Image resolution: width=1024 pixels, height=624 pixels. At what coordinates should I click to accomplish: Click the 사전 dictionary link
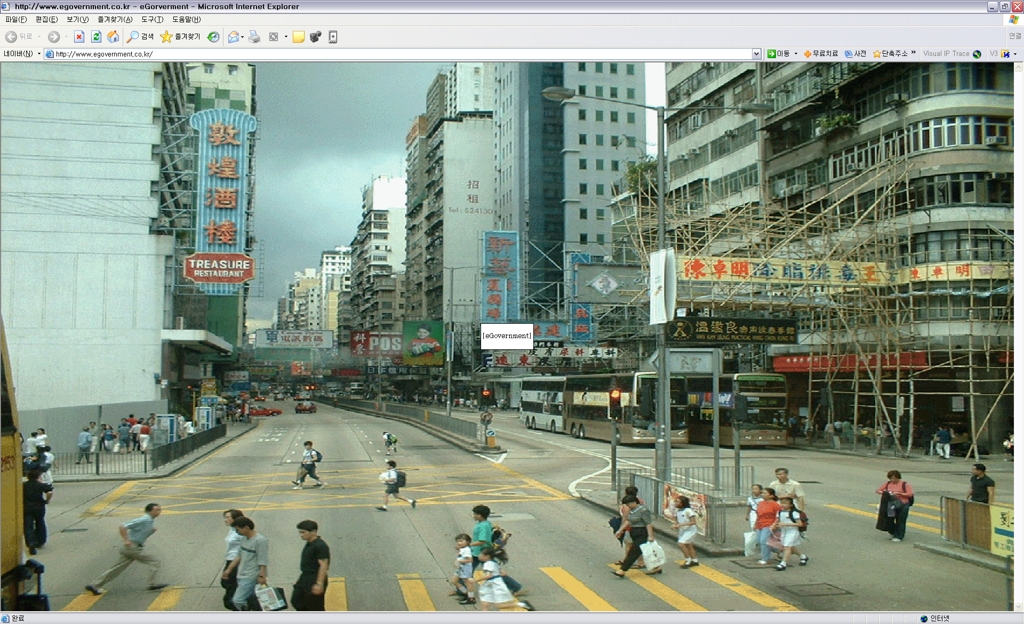856,54
